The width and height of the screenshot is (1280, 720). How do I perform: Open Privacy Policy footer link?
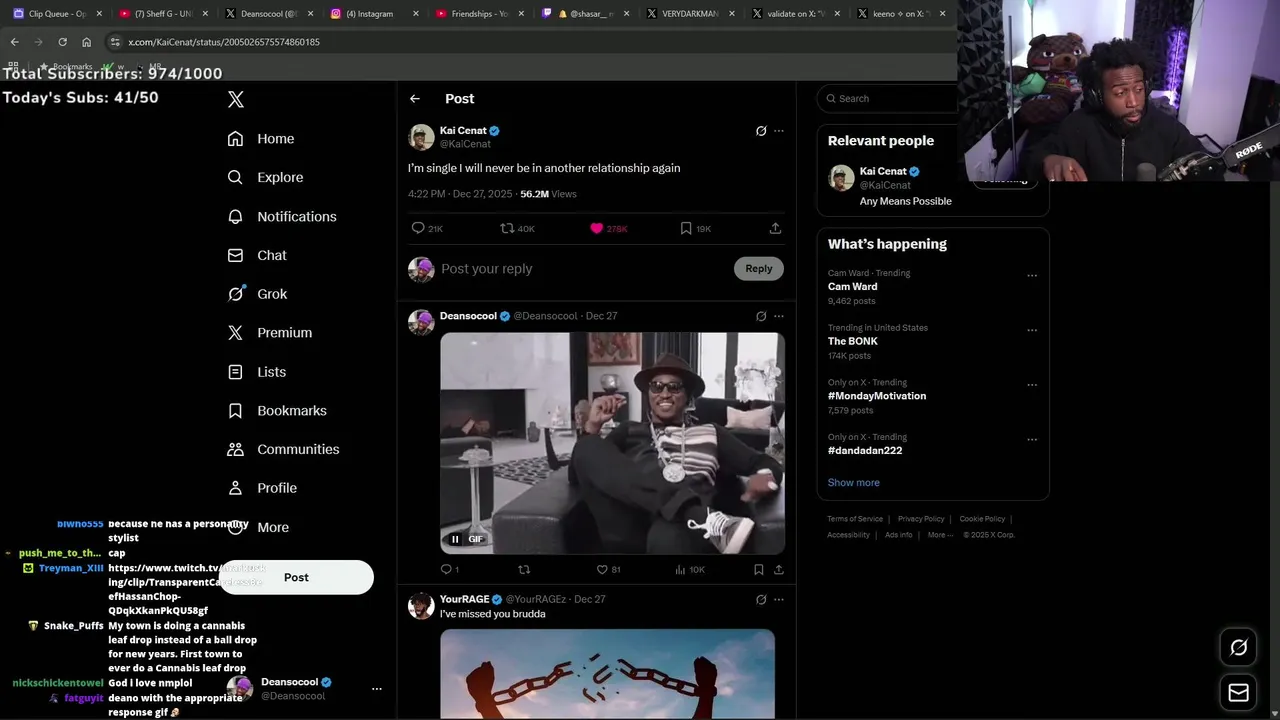pos(921,519)
